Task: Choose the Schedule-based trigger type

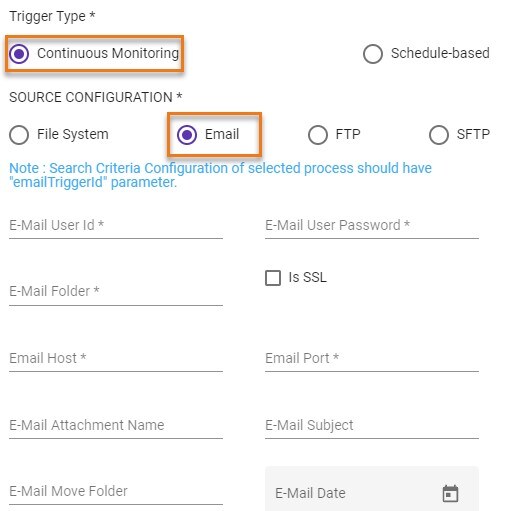Action: [373, 53]
